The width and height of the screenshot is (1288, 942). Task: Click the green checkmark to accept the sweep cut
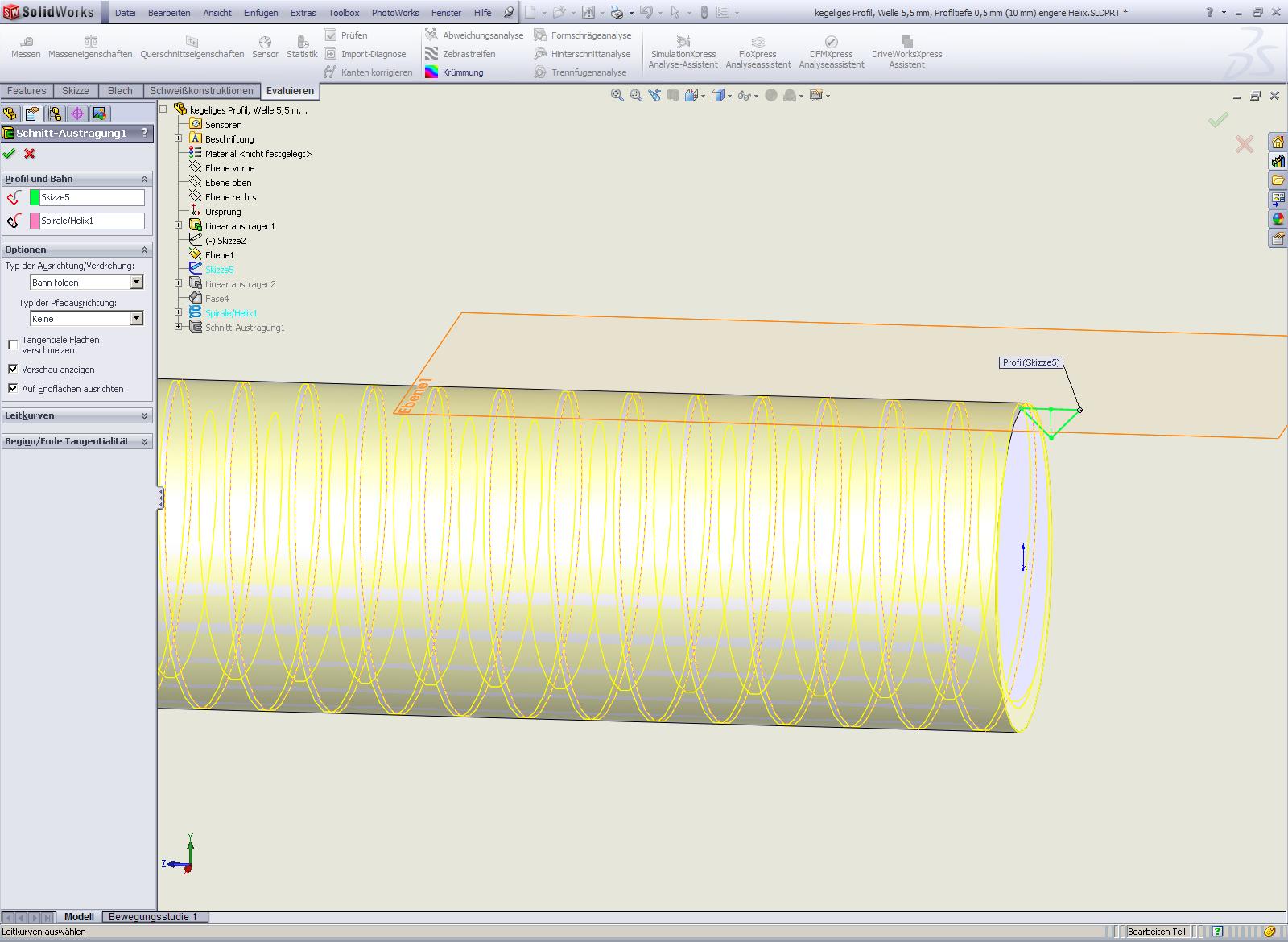[x=10, y=154]
